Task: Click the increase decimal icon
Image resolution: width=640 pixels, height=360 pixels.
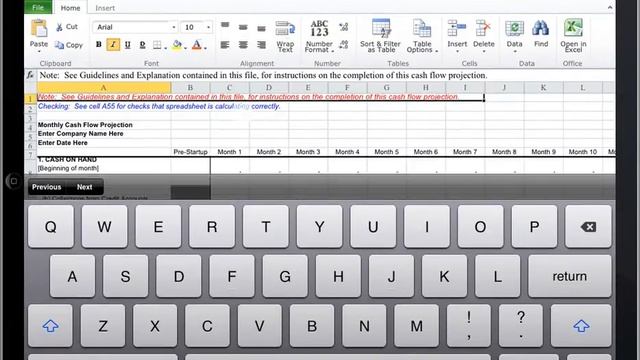Action: (344, 27)
